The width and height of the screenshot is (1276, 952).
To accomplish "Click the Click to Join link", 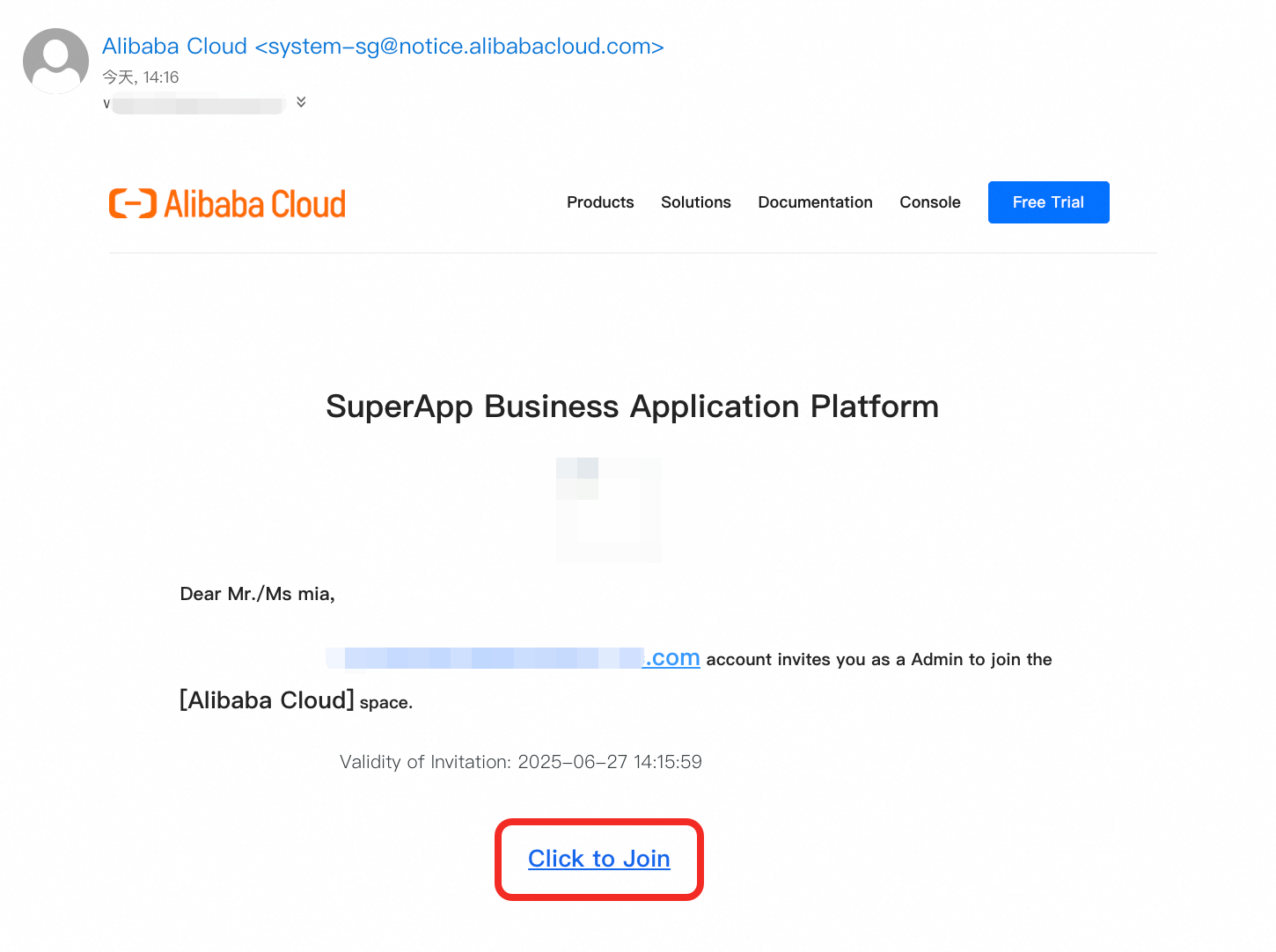I will click(599, 859).
